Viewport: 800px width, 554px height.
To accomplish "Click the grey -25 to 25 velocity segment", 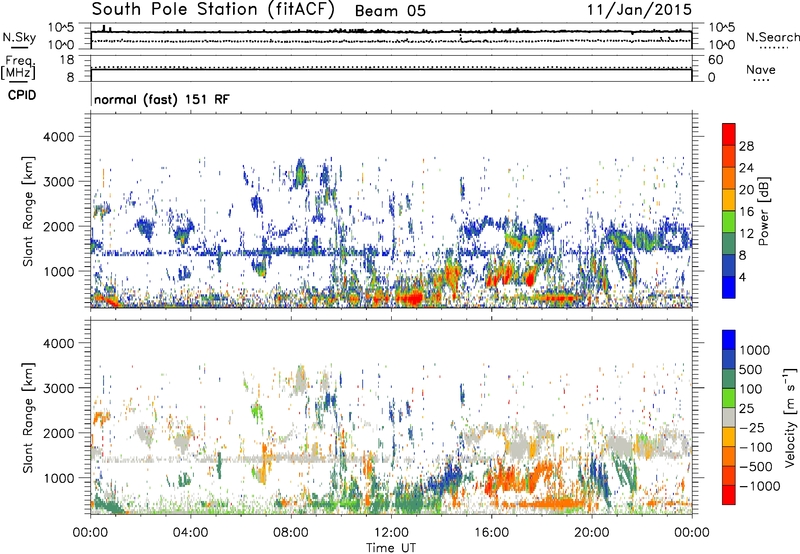I will pyautogui.click(x=729, y=418).
